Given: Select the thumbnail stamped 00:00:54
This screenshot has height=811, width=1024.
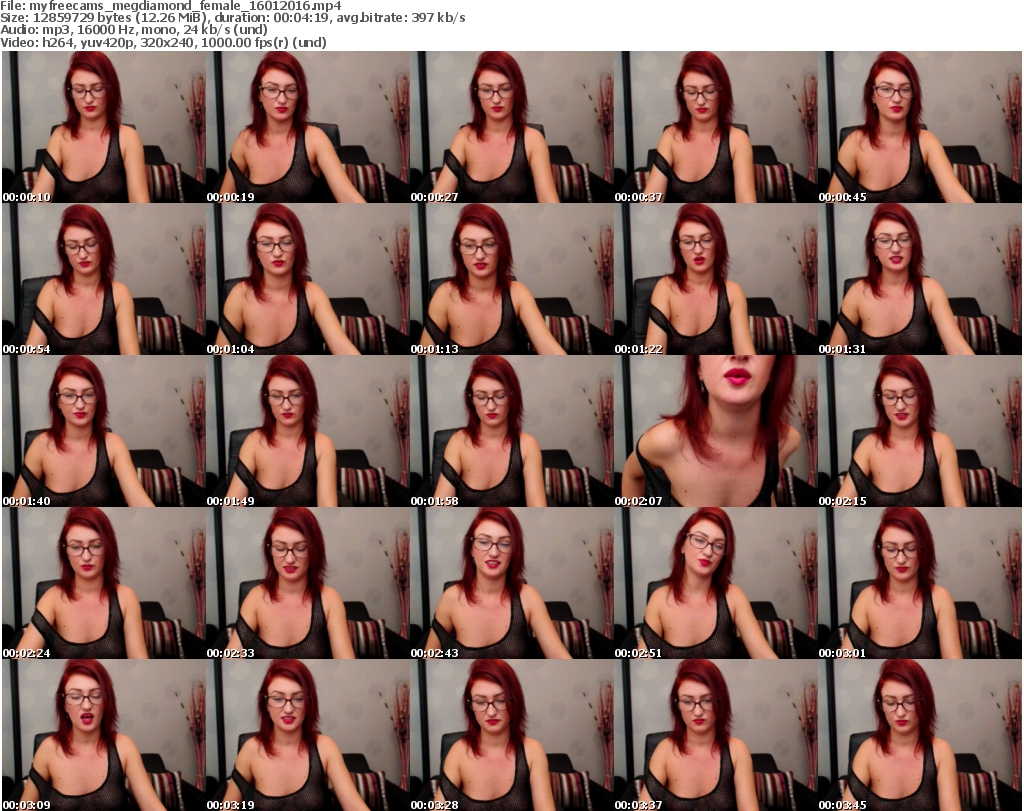Looking at the screenshot, I should tap(104, 279).
